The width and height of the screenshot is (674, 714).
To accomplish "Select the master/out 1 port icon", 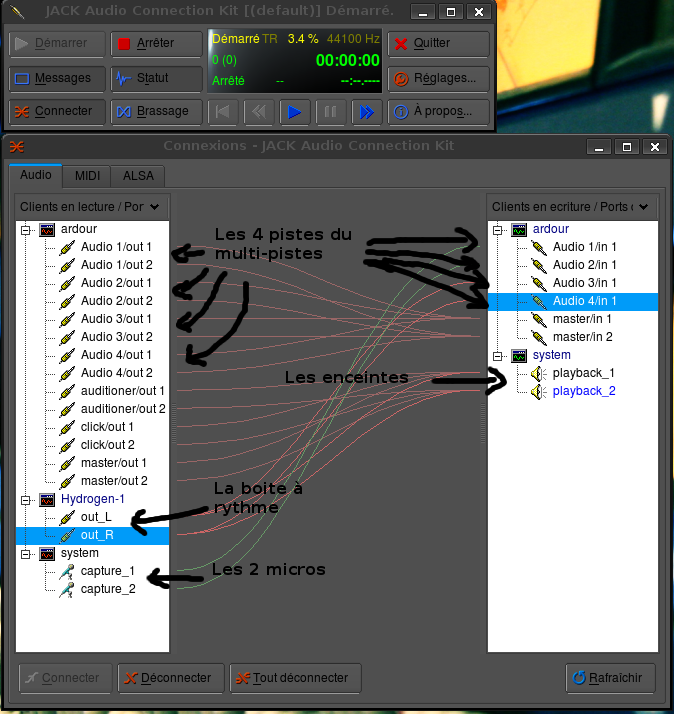I will coord(67,464).
